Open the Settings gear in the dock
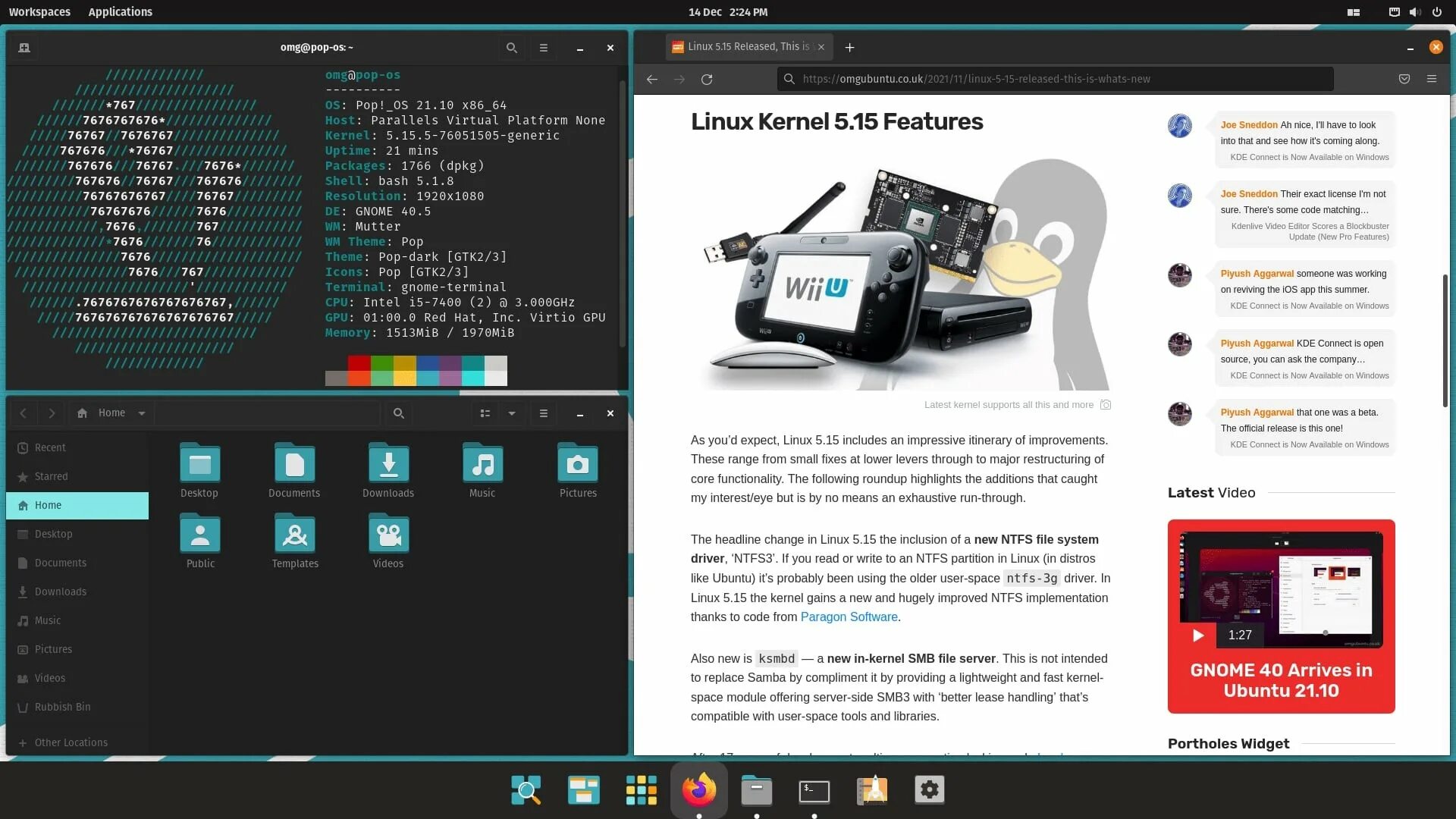 (929, 790)
